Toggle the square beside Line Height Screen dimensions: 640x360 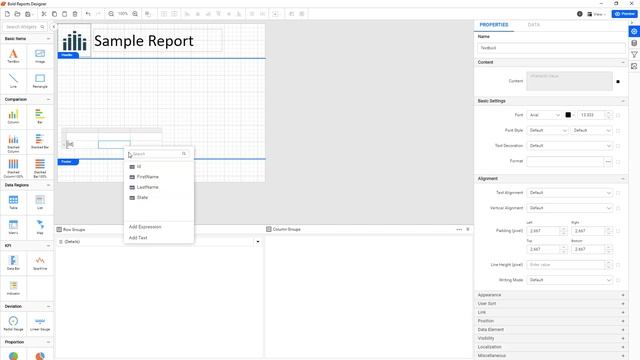click(x=618, y=265)
